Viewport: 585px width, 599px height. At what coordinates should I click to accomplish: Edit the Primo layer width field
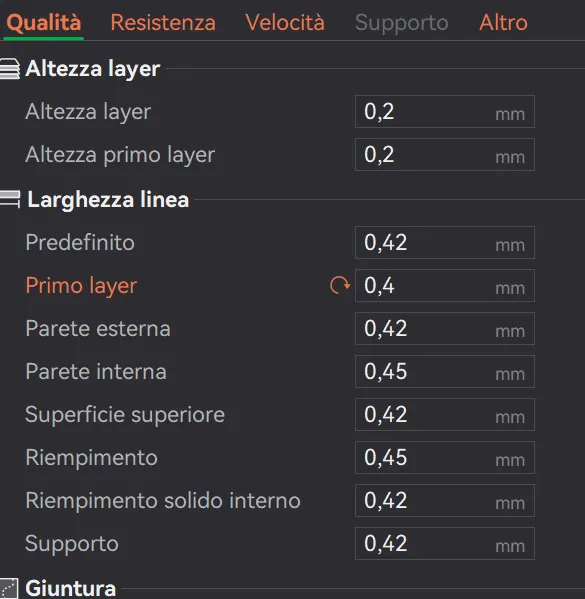[445, 286]
